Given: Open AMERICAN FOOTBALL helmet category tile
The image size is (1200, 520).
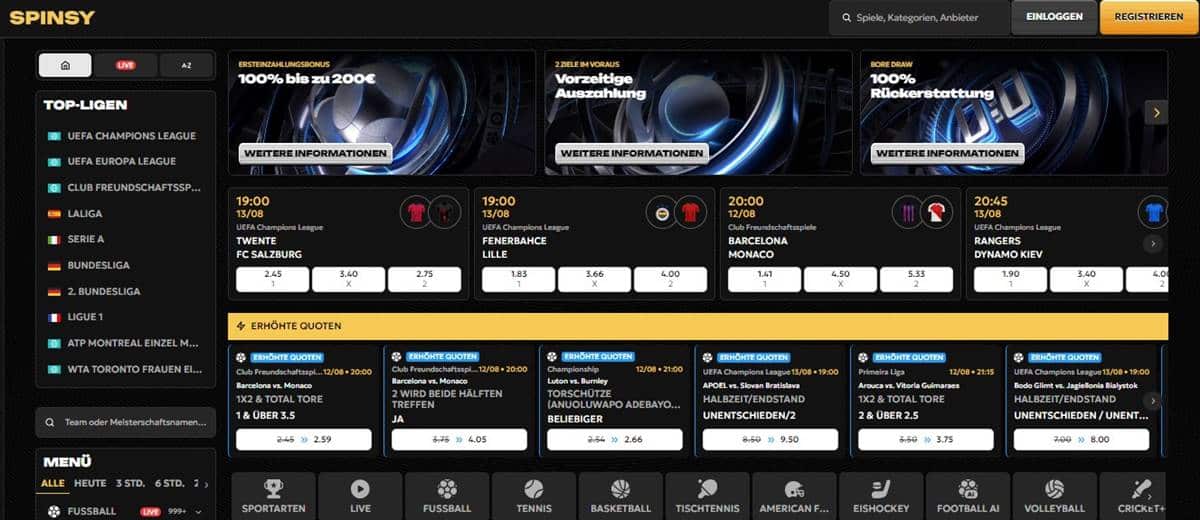Looking at the screenshot, I should [x=794, y=496].
